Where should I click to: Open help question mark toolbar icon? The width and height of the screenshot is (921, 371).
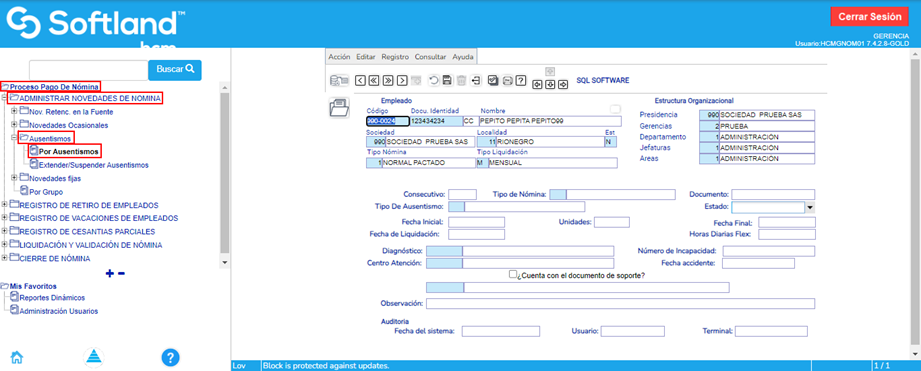click(520, 80)
